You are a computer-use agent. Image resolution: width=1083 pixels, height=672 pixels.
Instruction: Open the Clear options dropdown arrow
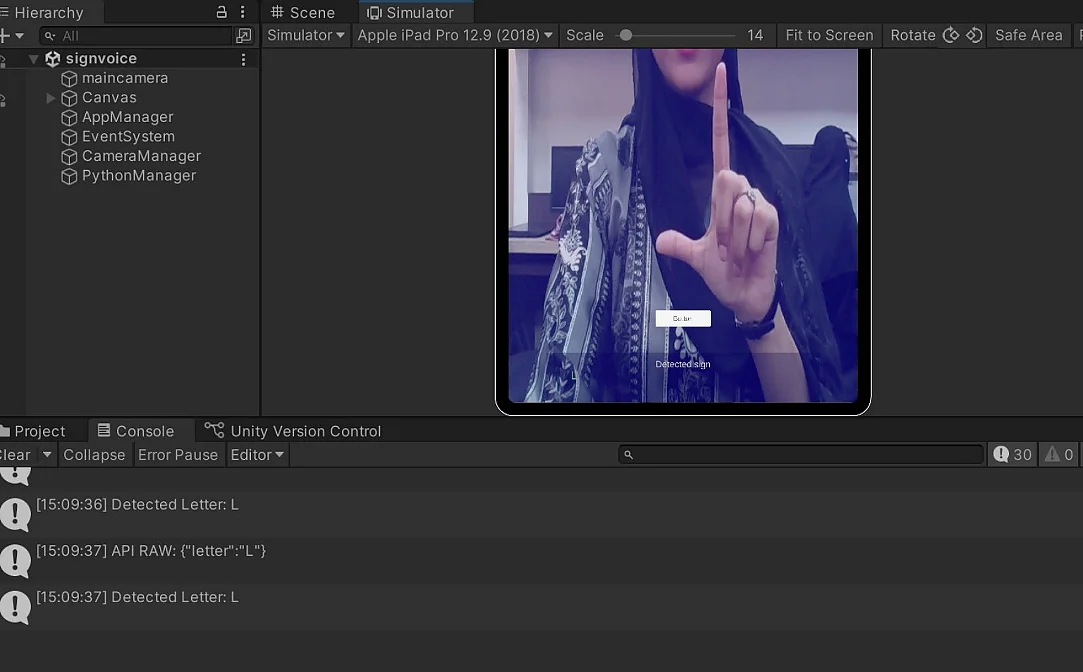(47, 454)
